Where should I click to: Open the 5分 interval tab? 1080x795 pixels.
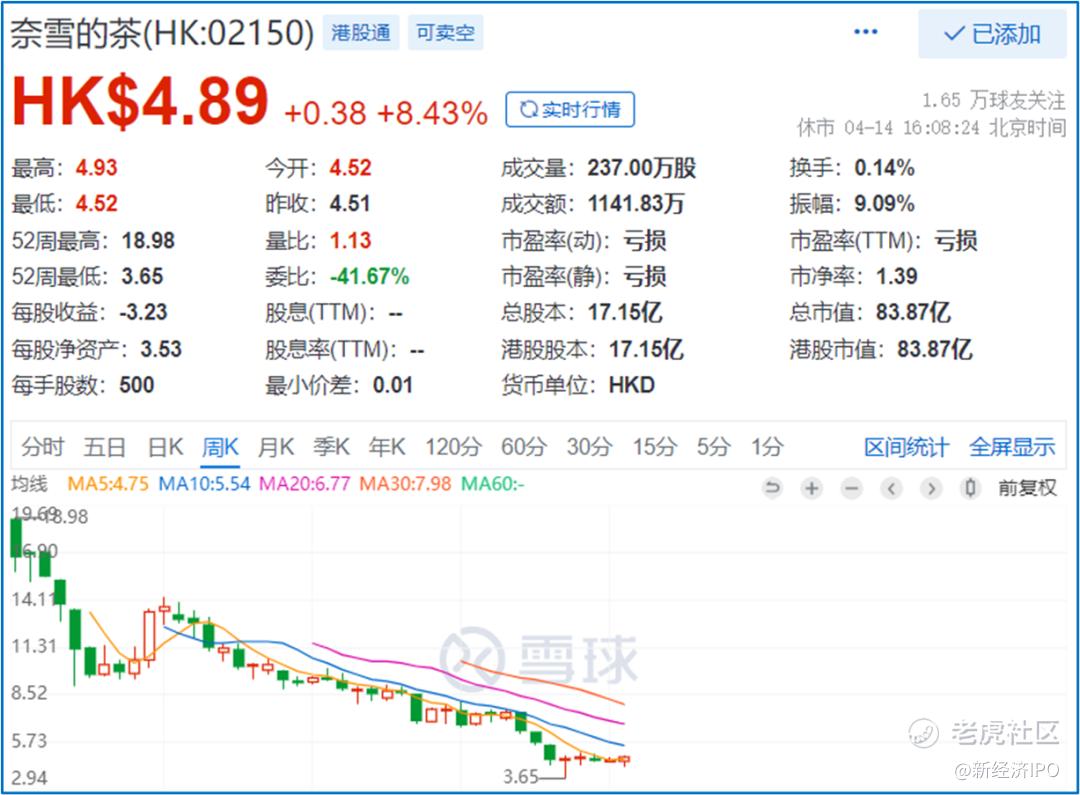(713, 447)
